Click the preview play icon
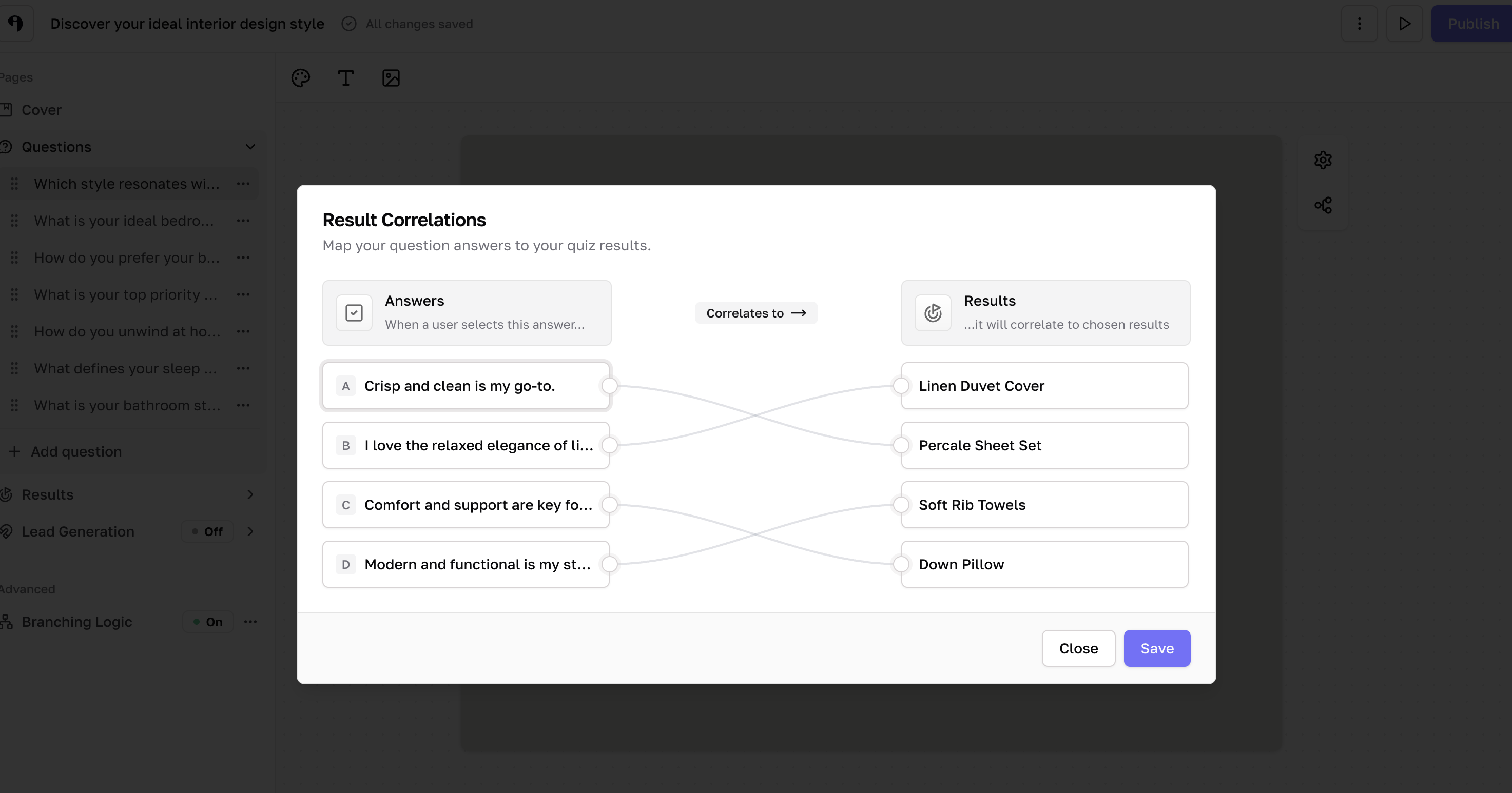The image size is (1512, 793). coord(1405,24)
